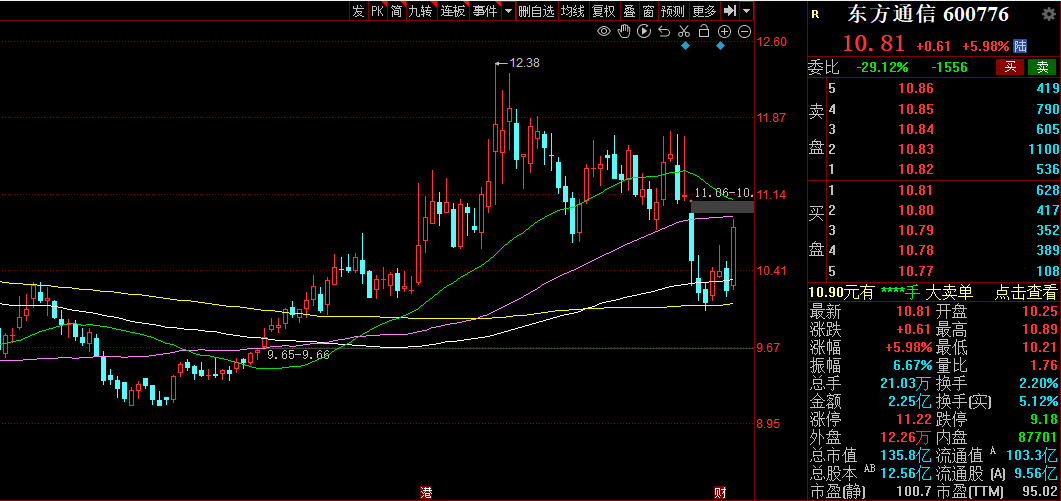Toggle the 均线 moving average display
The image size is (1061, 501).
tap(572, 11)
